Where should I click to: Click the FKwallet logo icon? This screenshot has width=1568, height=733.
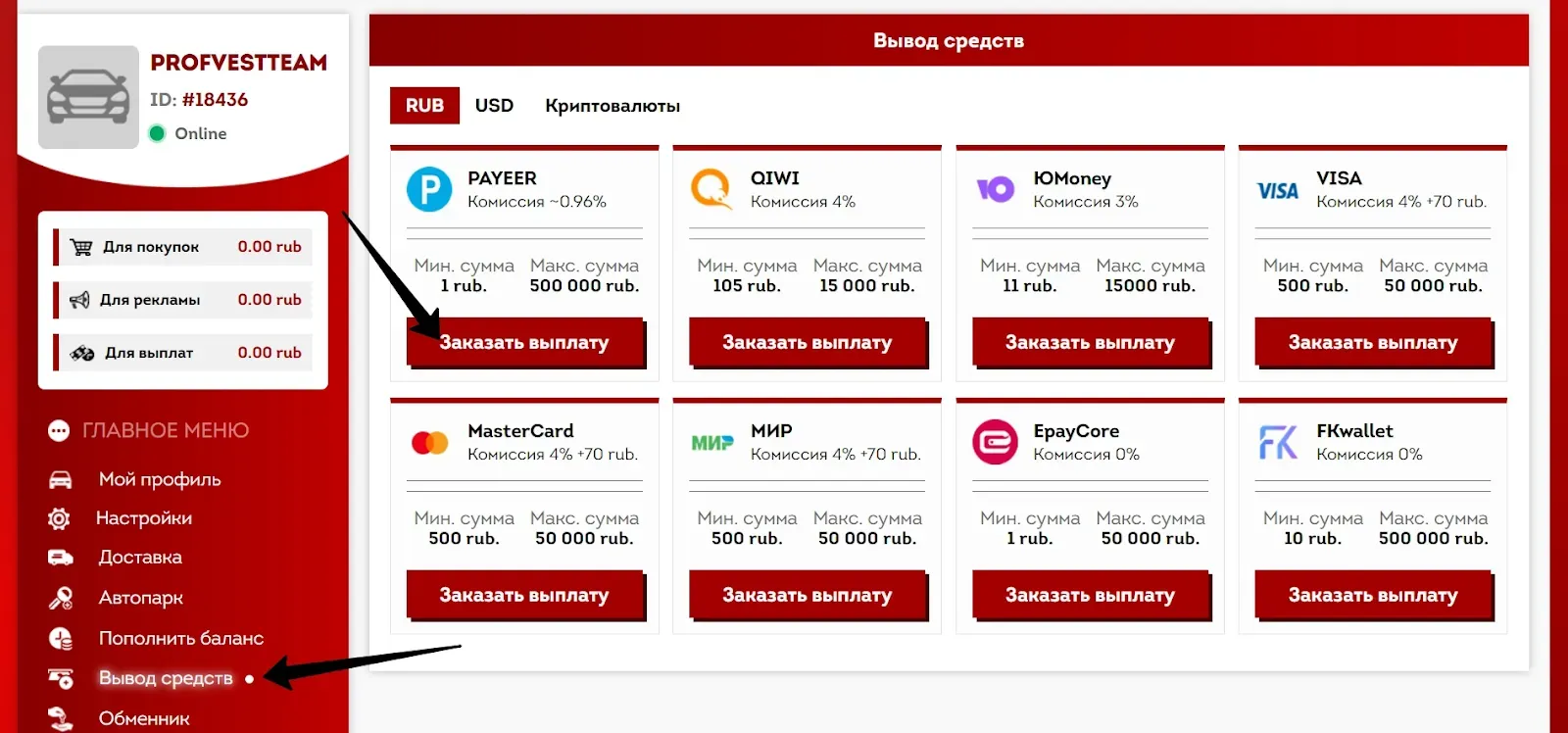1278,443
